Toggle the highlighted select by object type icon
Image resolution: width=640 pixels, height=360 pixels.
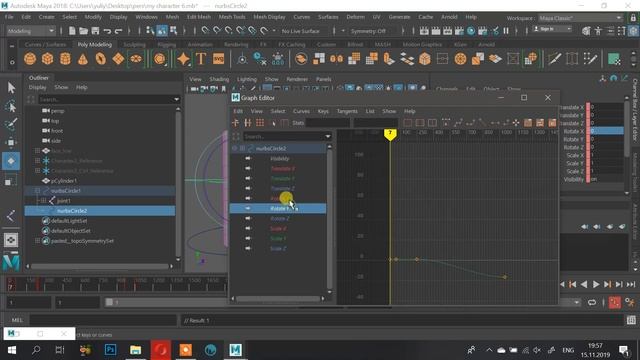point(162,31)
